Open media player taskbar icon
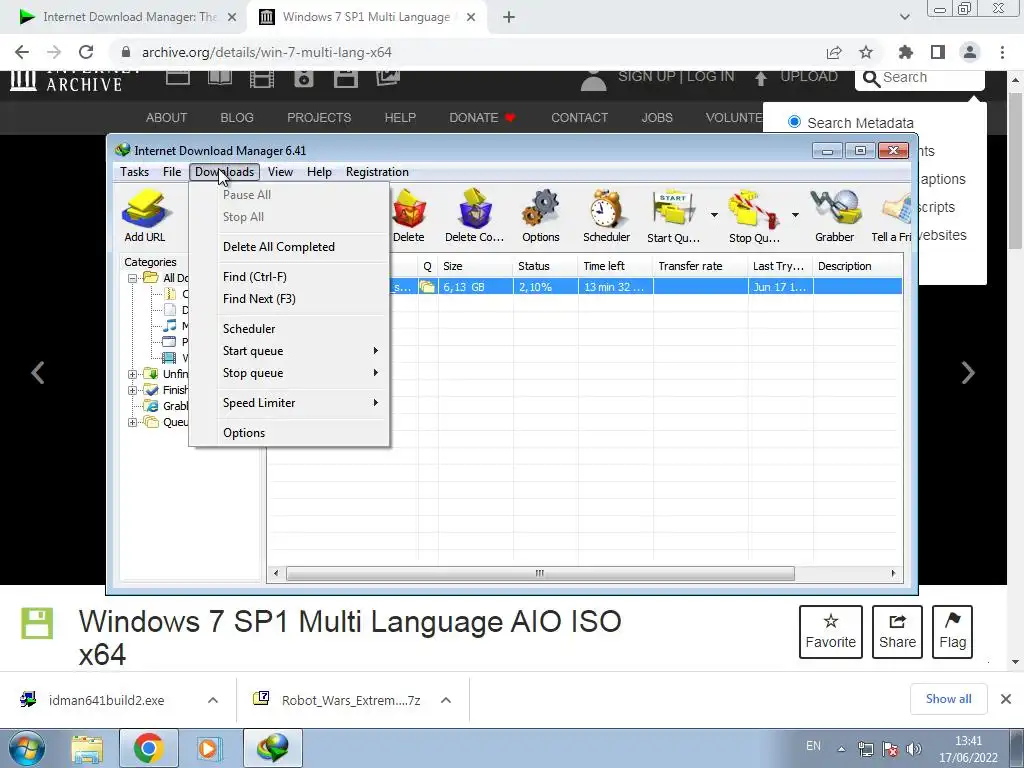1024x768 pixels. click(209, 748)
